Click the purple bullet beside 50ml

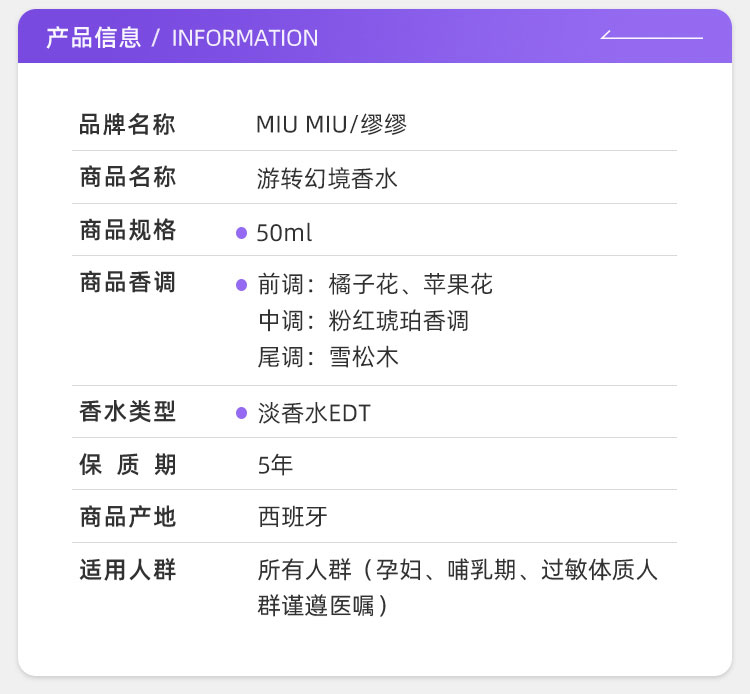click(x=241, y=233)
